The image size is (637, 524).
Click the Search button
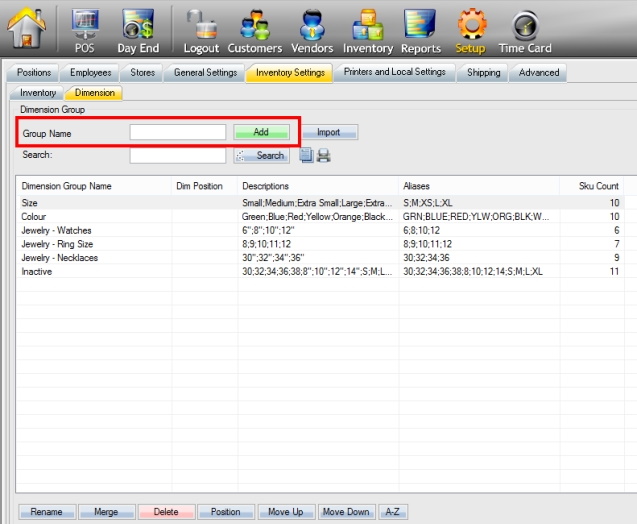point(261,156)
